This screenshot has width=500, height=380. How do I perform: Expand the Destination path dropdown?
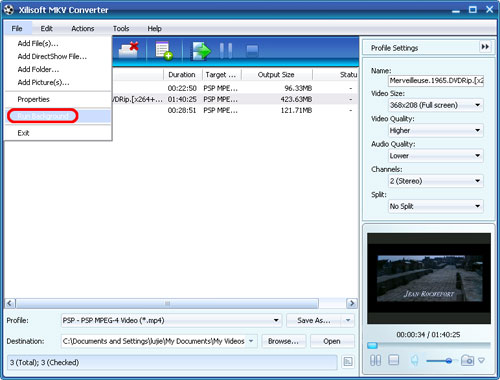(x=251, y=341)
